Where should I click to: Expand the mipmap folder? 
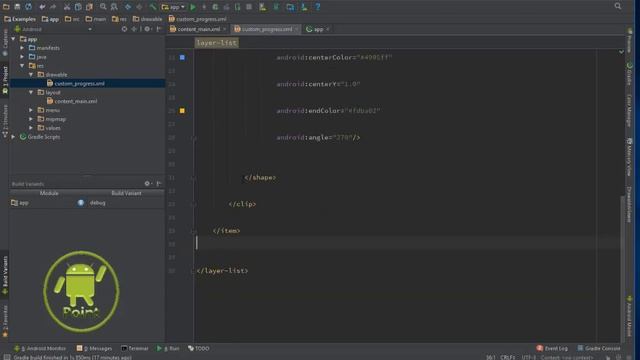[x=31, y=119]
